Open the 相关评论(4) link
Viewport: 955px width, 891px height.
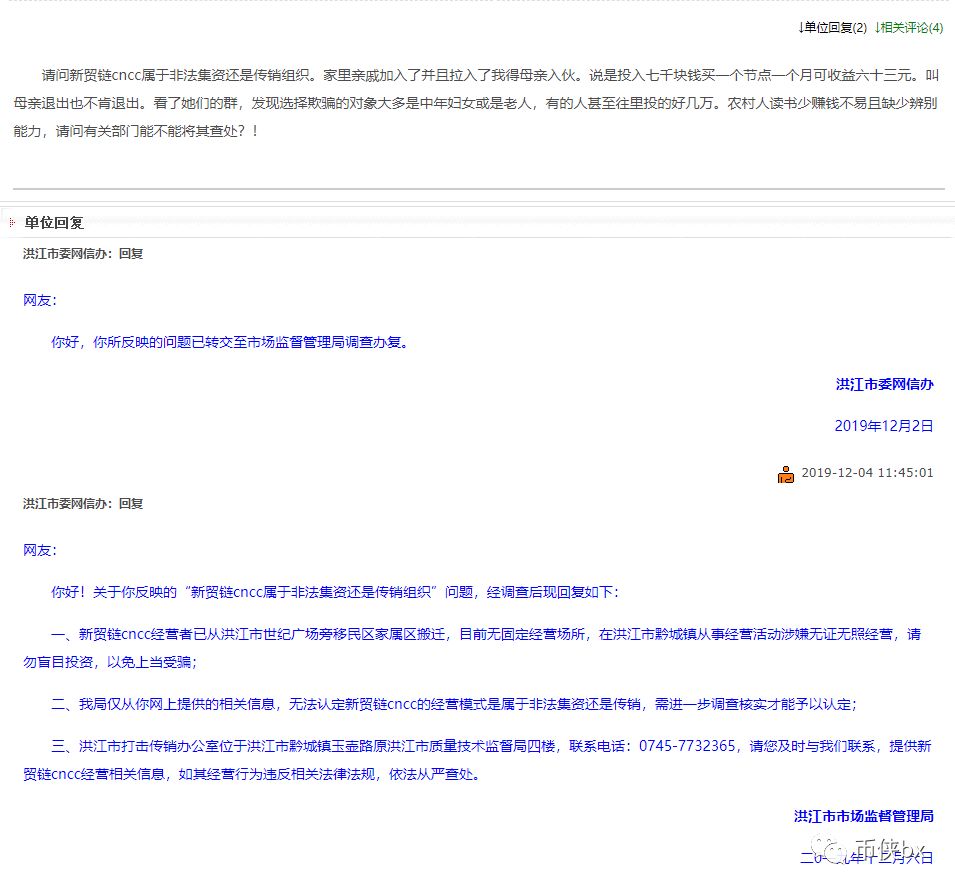909,27
